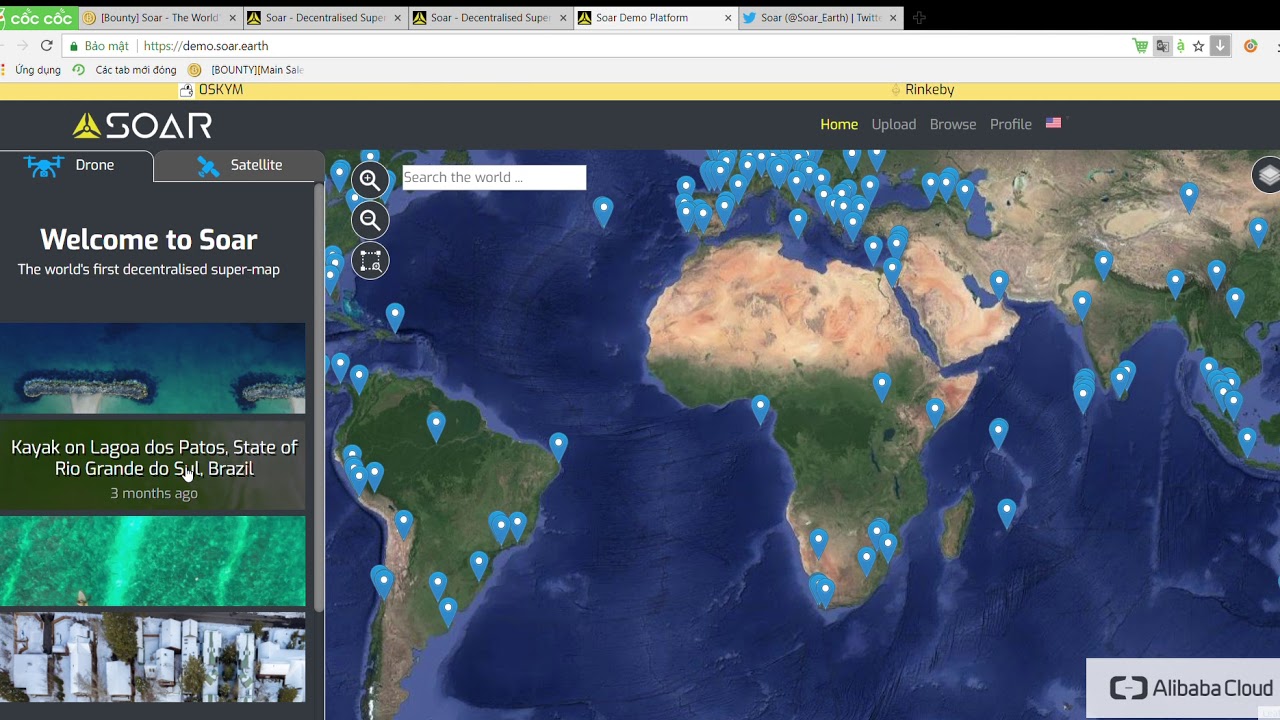This screenshot has width=1280, height=720.
Task: Click the 'Search the world' input field
Action: pyautogui.click(x=494, y=177)
